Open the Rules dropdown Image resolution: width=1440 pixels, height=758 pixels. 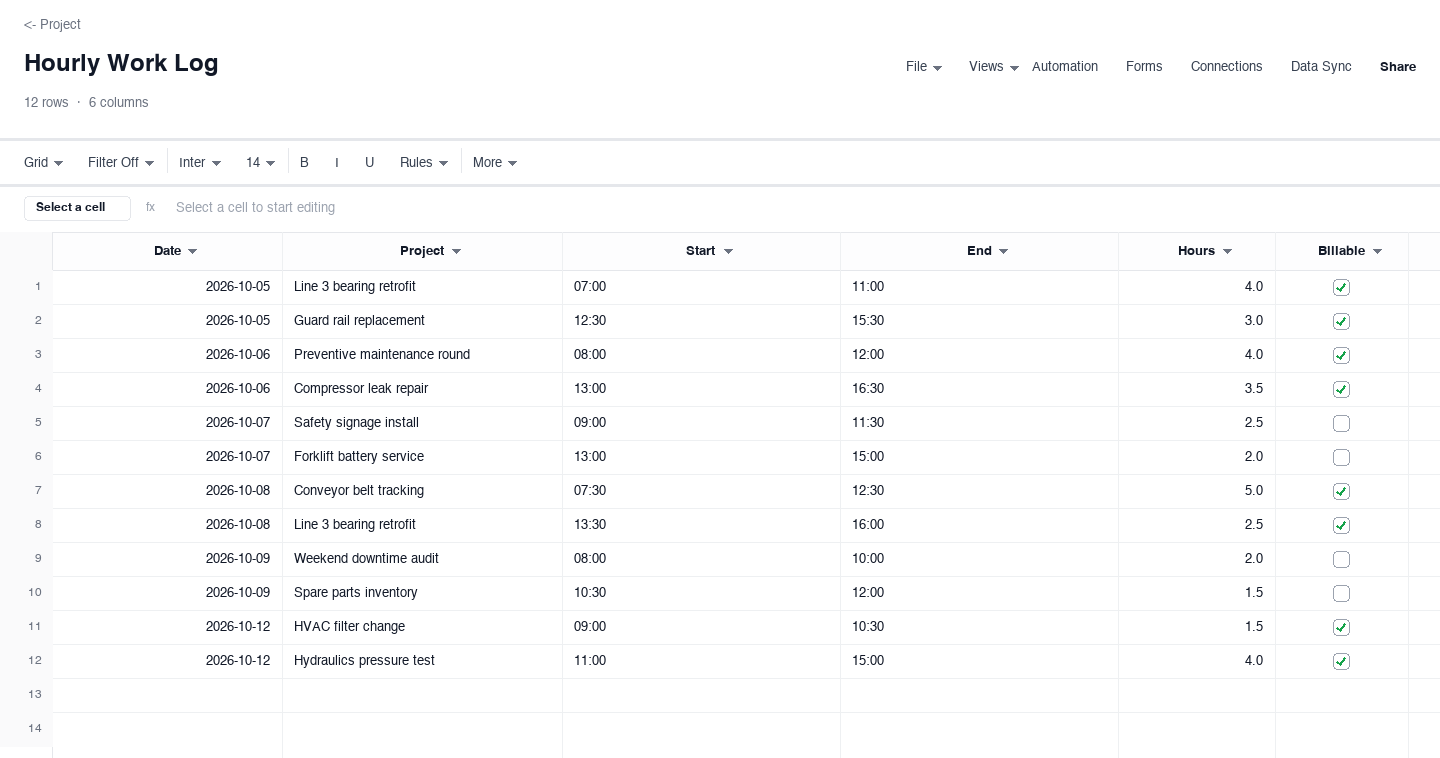(424, 163)
